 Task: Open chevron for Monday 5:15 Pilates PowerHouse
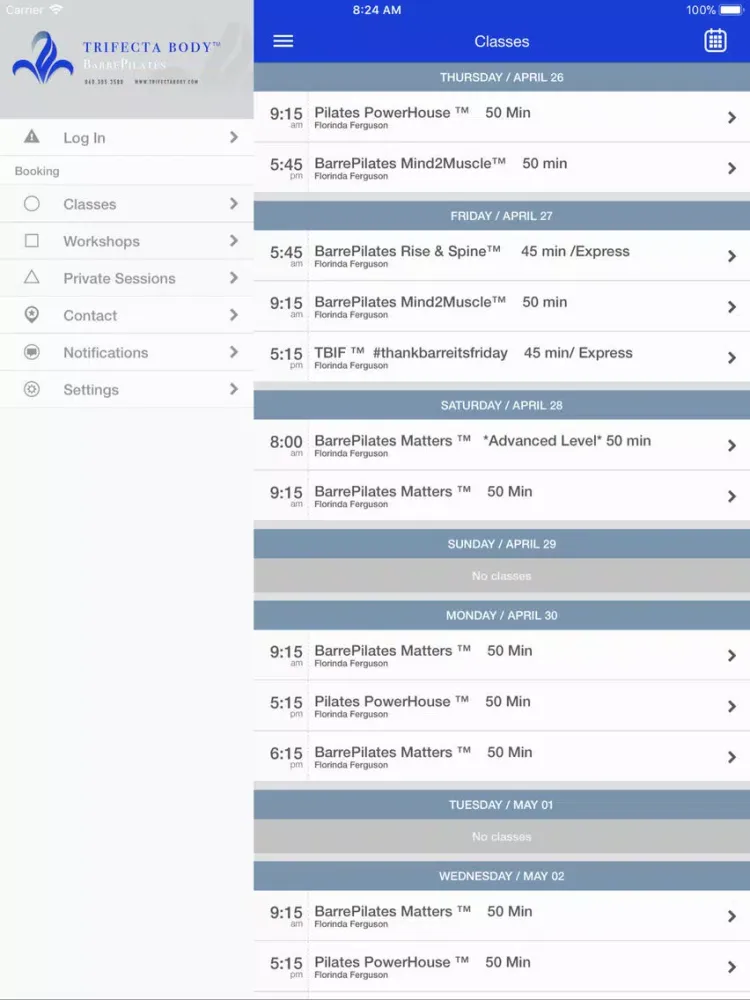tap(732, 706)
